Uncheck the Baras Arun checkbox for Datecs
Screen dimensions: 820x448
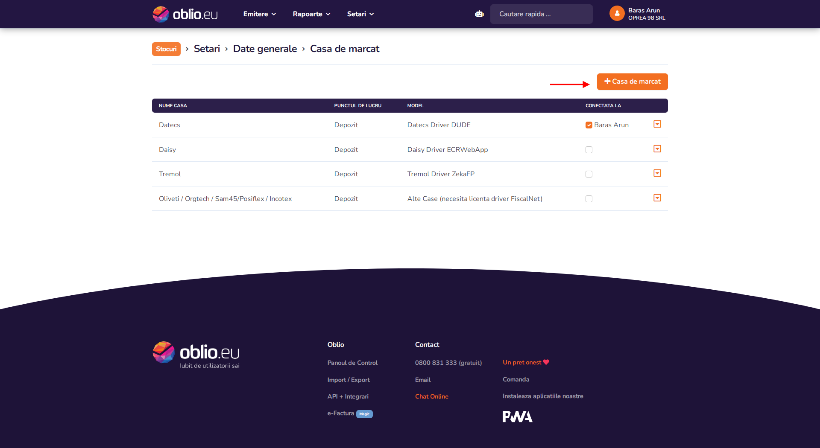(x=589, y=125)
